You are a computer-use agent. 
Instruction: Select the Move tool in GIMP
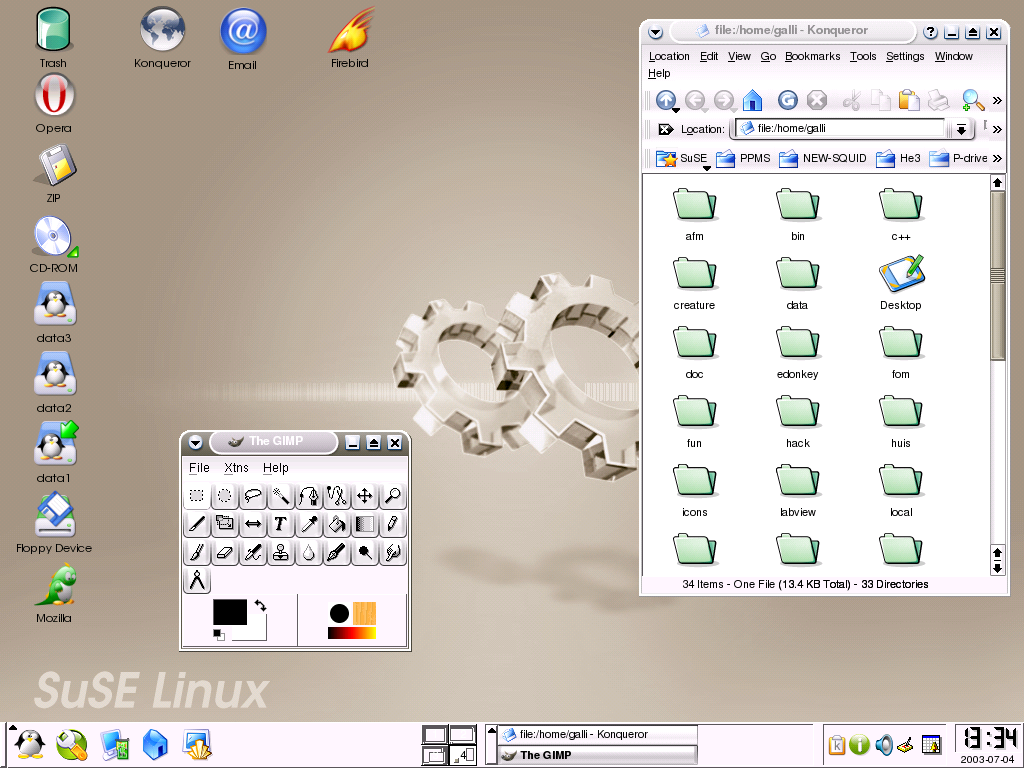coord(365,496)
